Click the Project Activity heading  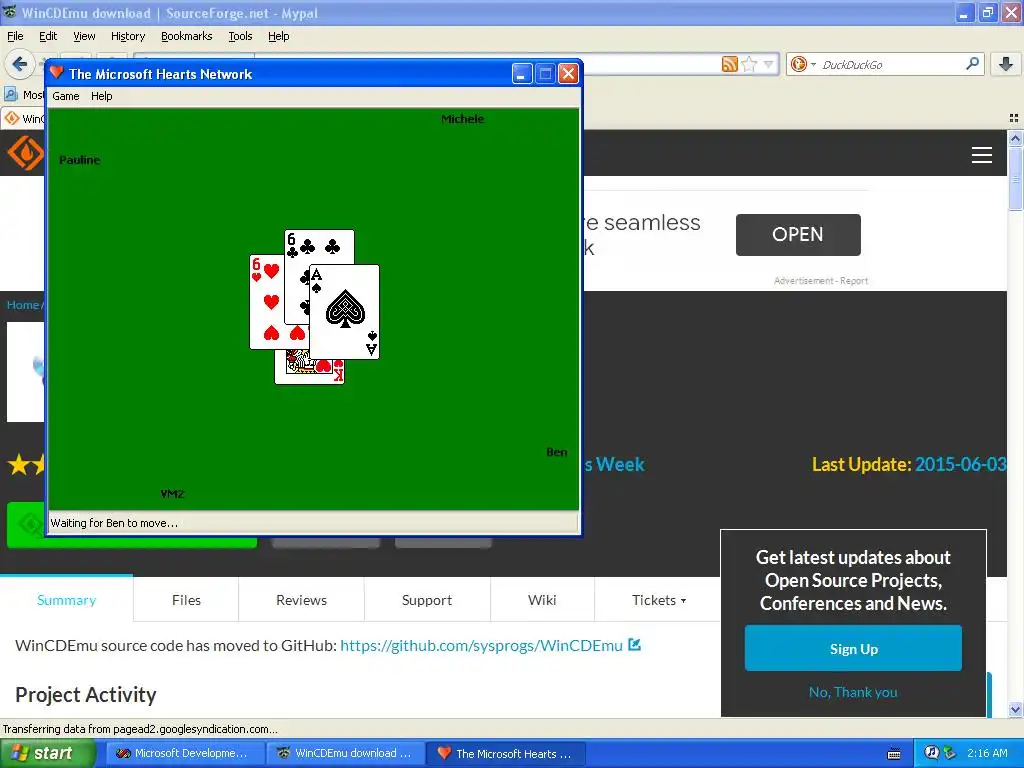(86, 695)
